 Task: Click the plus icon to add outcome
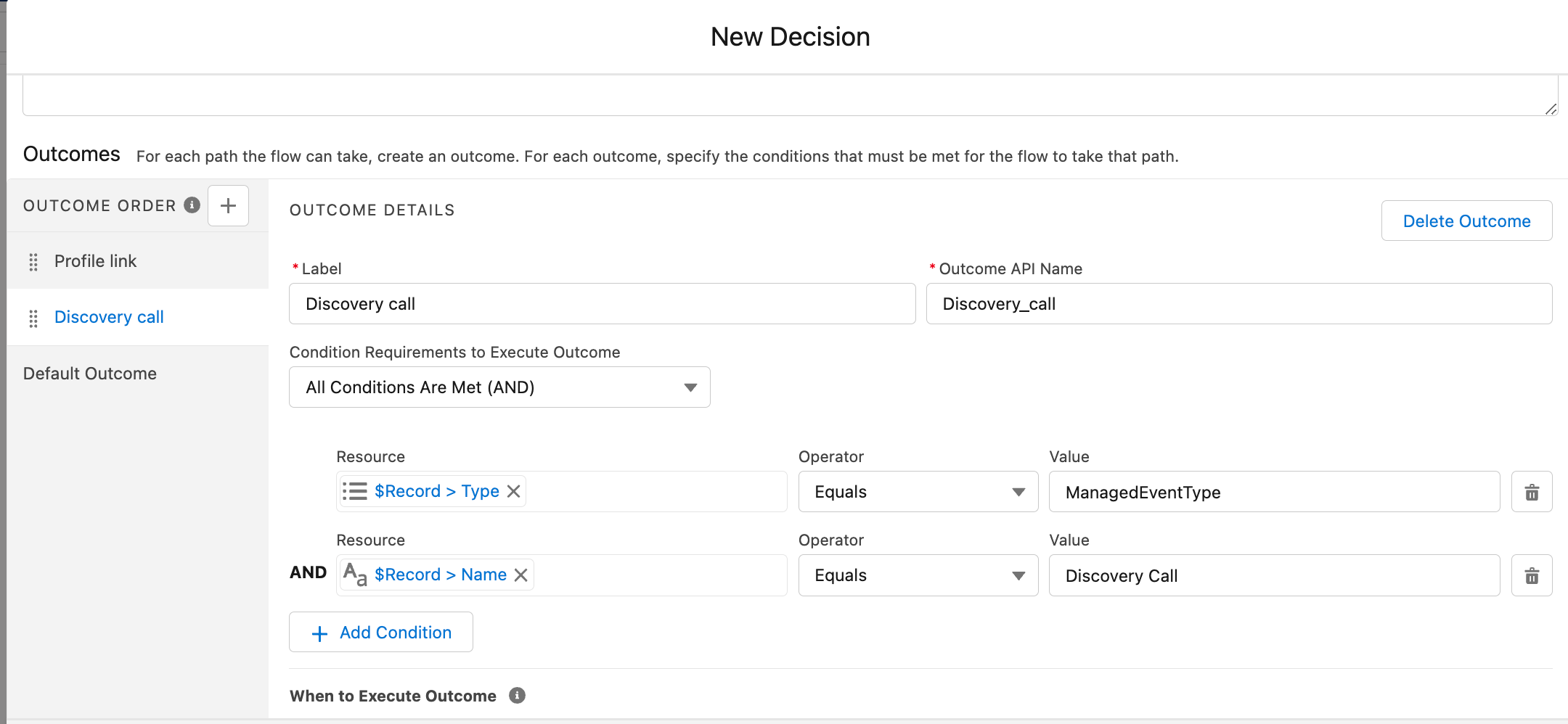coord(228,206)
